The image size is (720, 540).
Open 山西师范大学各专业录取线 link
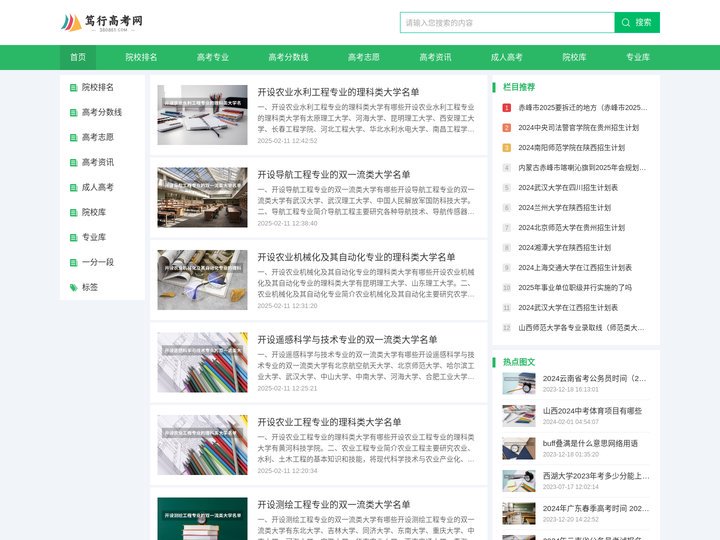pos(581,327)
